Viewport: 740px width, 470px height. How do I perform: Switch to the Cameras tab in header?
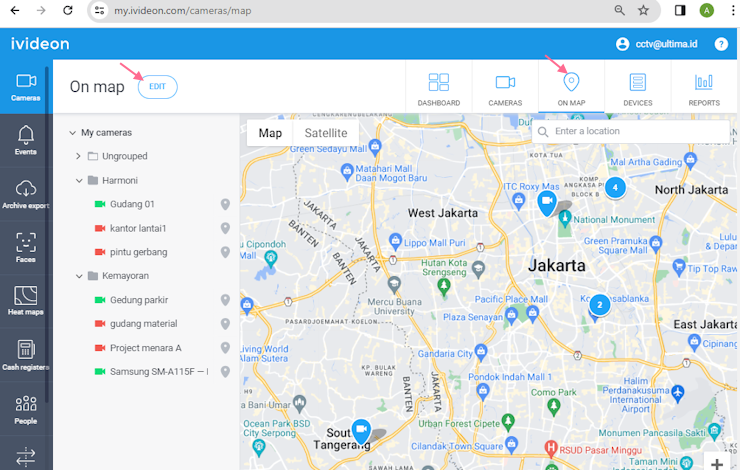point(505,89)
